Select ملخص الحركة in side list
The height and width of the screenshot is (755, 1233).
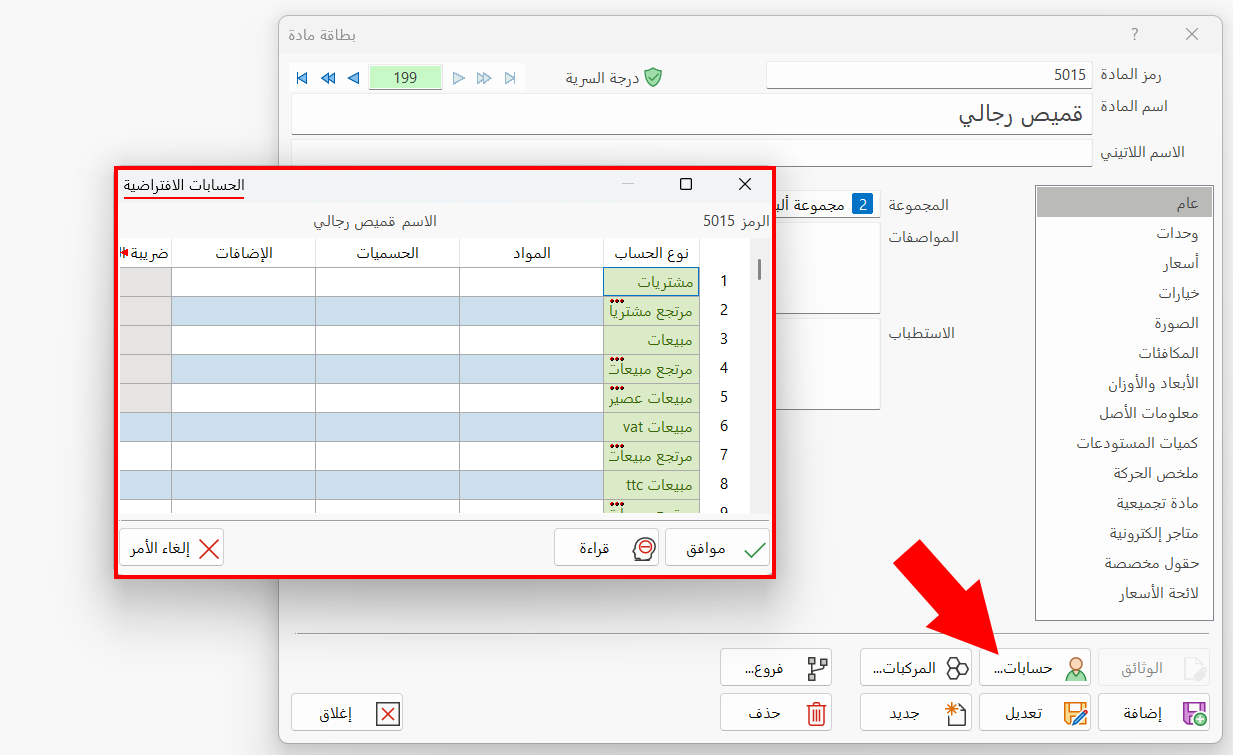coord(1124,473)
